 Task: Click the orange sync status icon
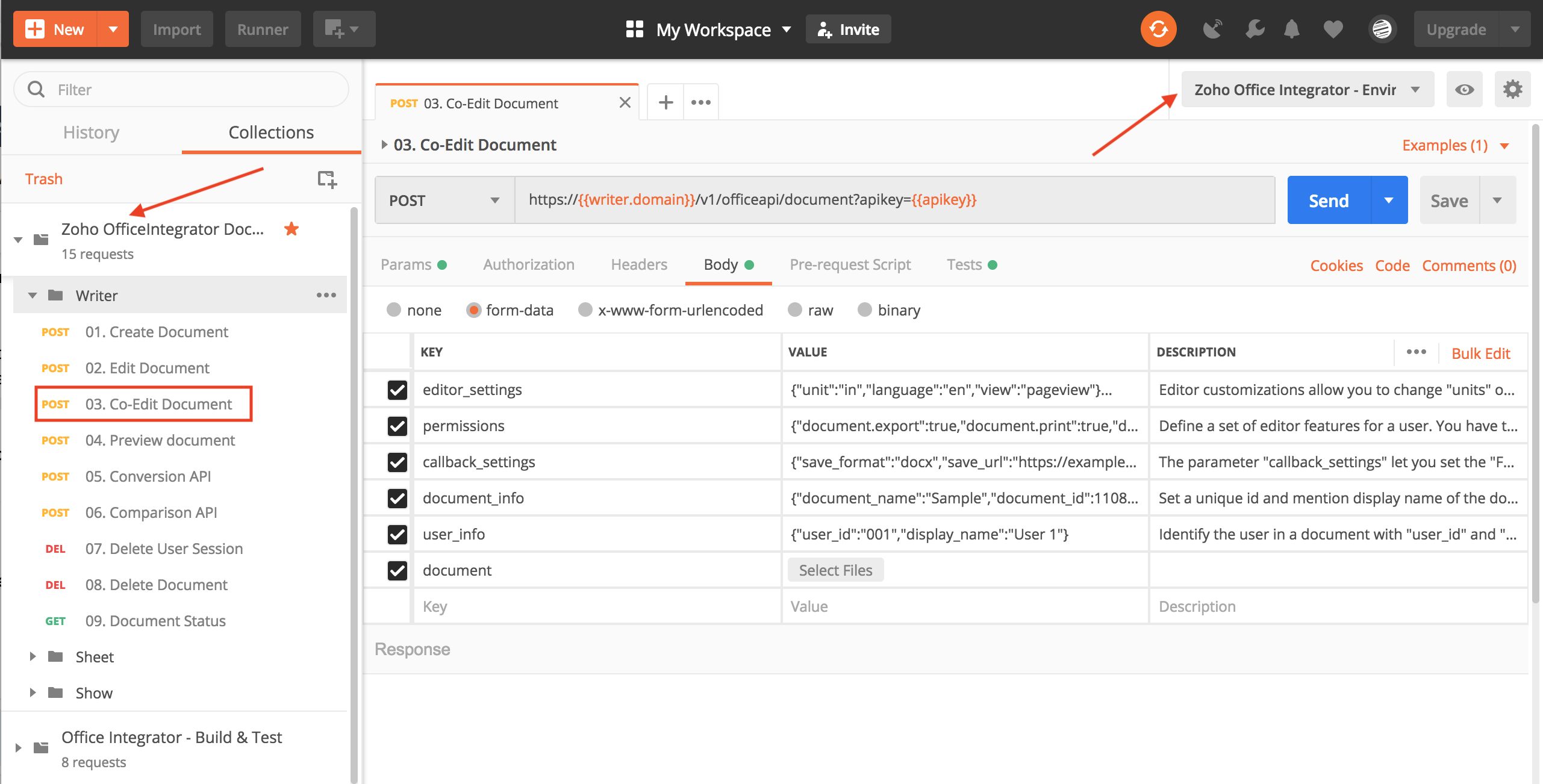coord(1158,29)
